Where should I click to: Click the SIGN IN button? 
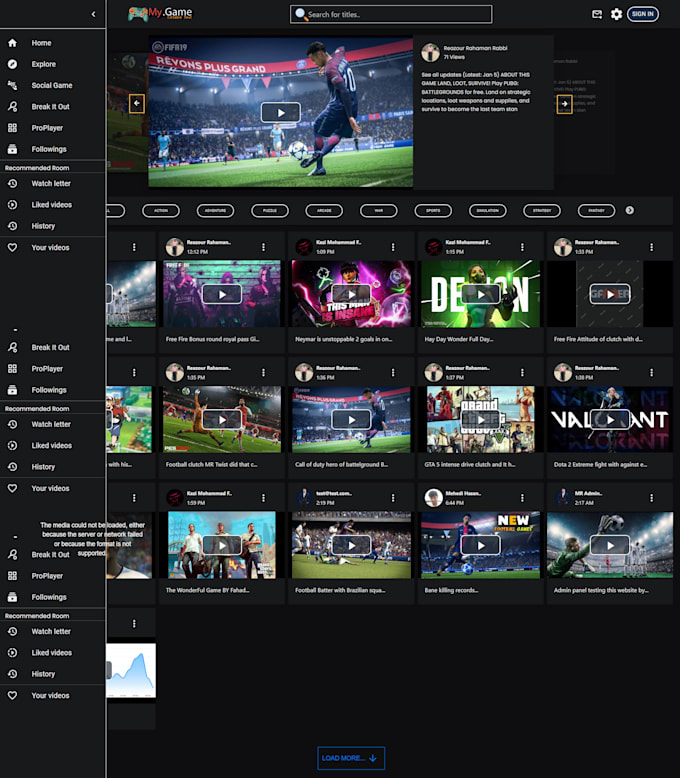tap(643, 14)
